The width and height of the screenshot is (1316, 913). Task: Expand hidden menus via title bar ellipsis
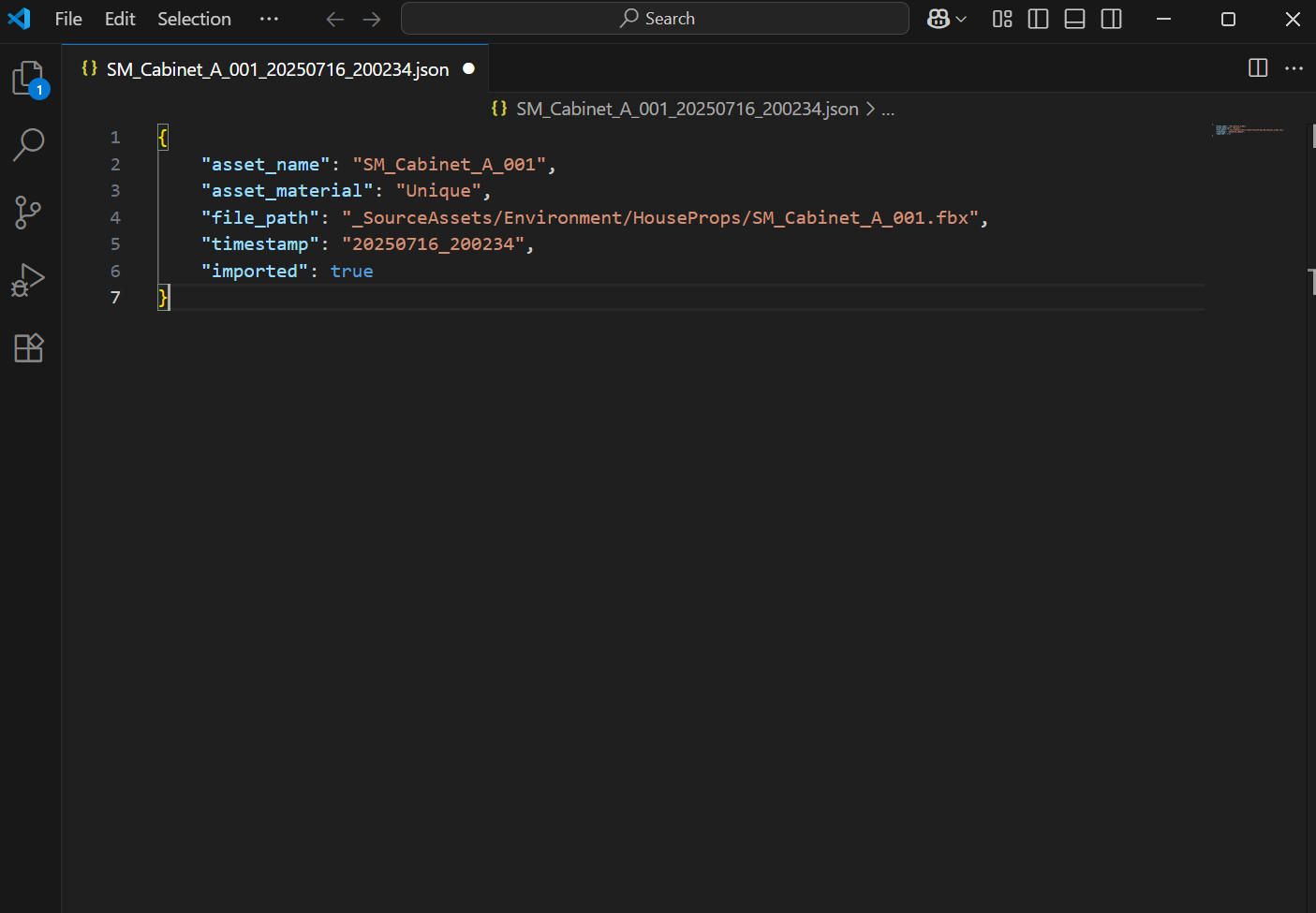coord(269,19)
